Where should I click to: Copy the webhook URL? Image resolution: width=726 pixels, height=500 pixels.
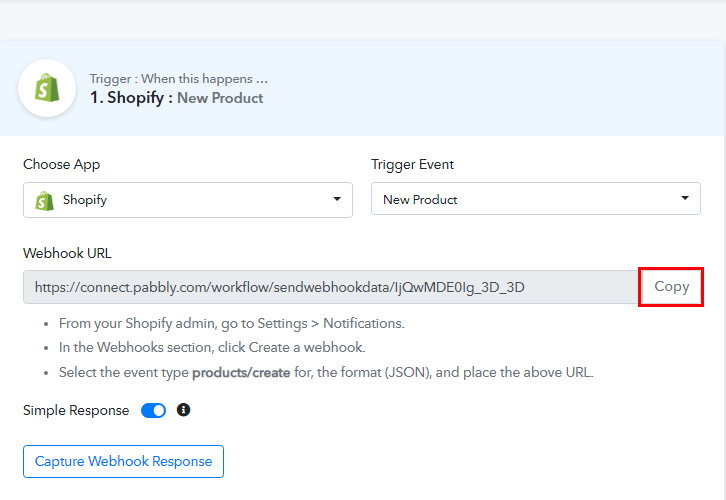click(671, 287)
